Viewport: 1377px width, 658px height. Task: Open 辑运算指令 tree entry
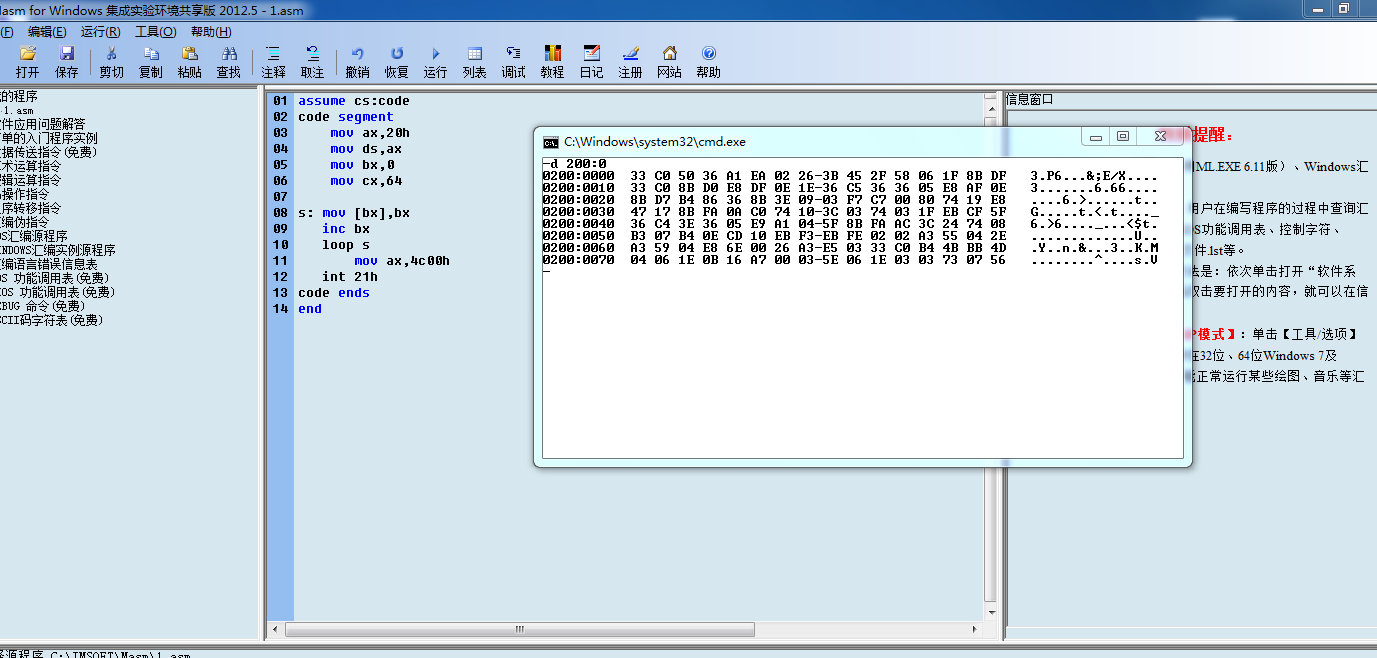[x=31, y=180]
